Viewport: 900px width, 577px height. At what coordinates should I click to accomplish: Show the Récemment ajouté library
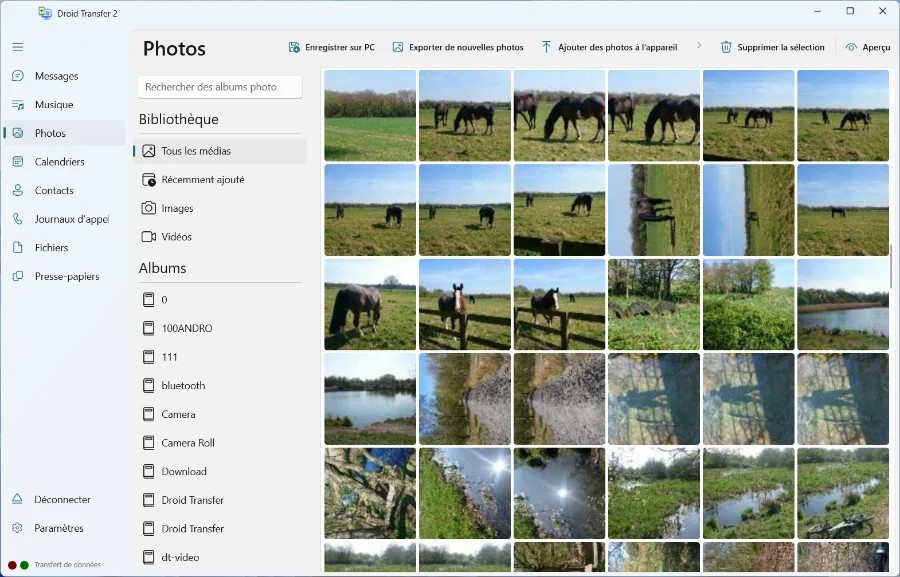[x=220, y=180]
